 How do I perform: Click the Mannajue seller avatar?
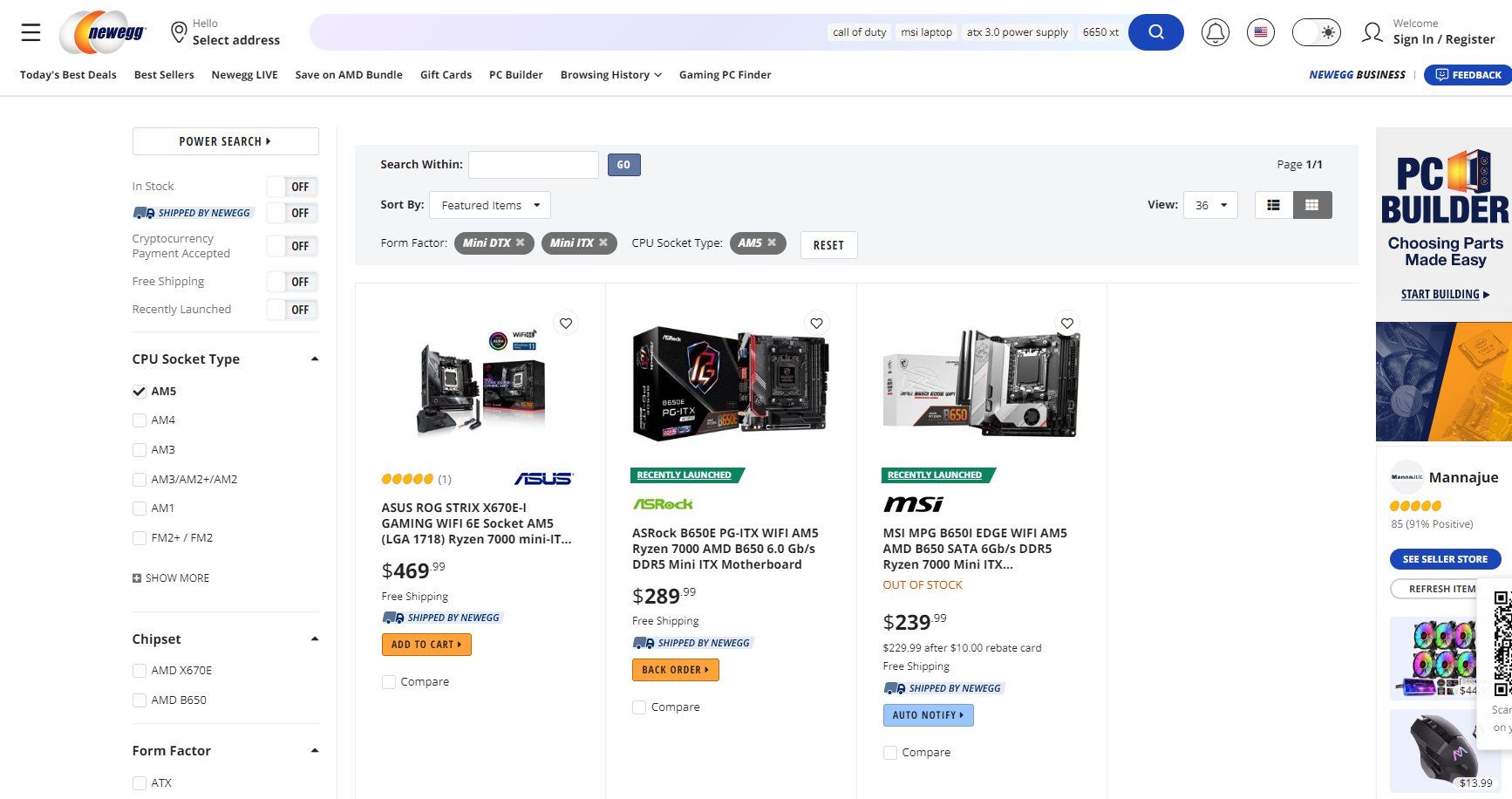point(1406,477)
